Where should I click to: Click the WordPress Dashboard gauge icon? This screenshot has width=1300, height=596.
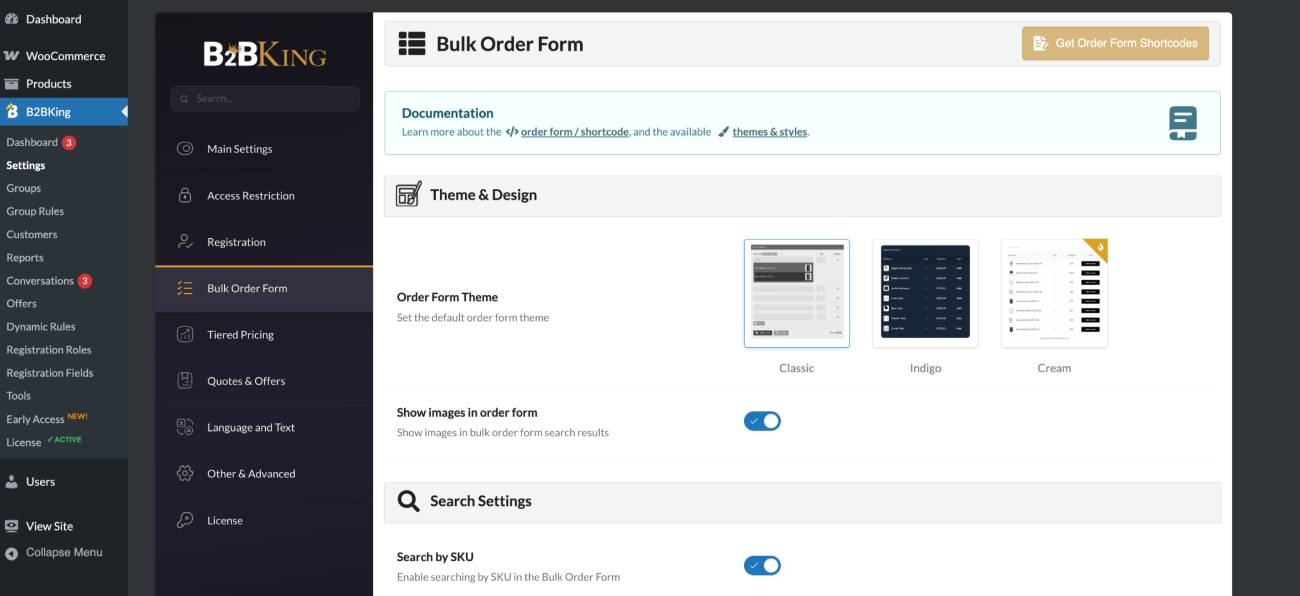tap(12, 19)
